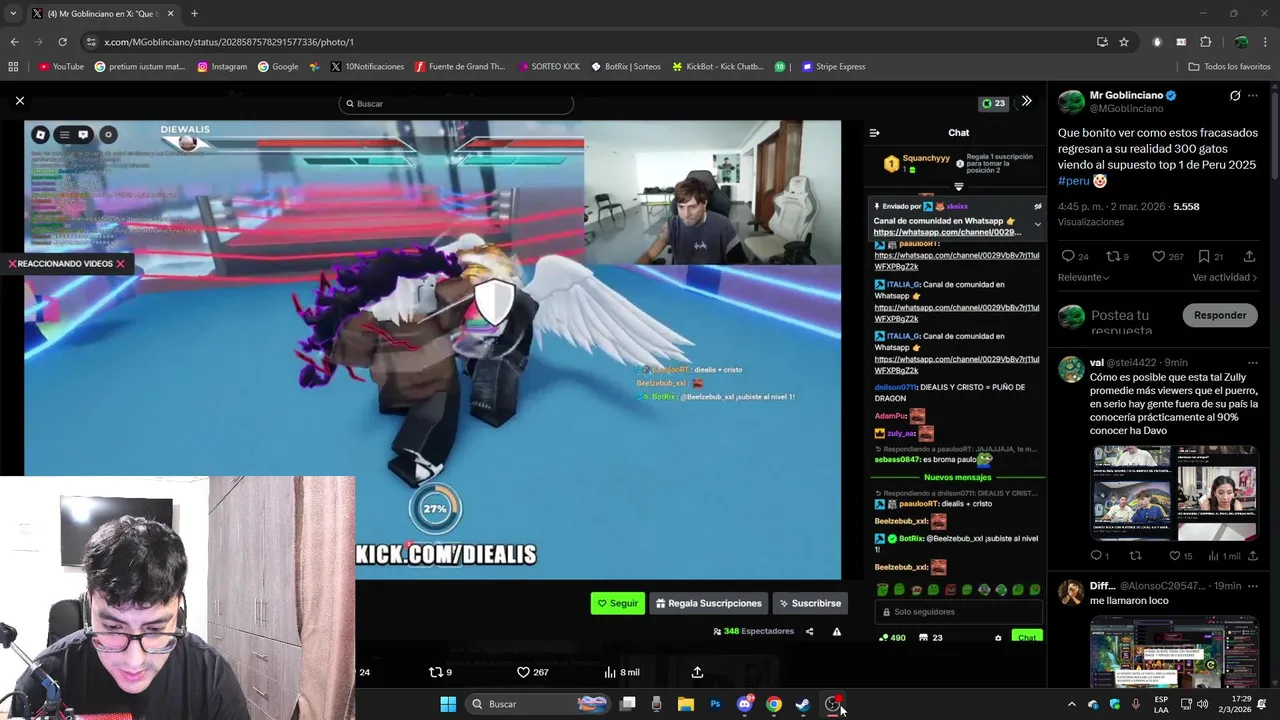Share the tweet using the sidebar share icon

pyautogui.click(x=1249, y=257)
